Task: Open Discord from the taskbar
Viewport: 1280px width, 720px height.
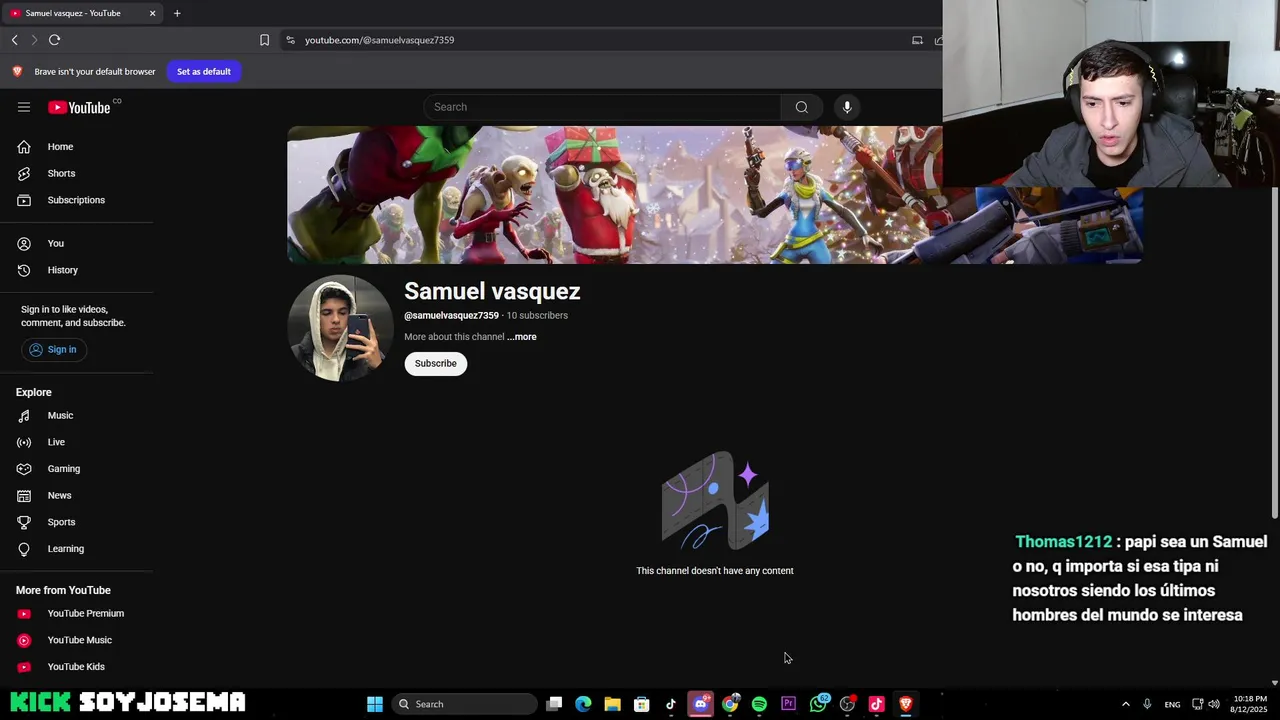Action: point(700,704)
